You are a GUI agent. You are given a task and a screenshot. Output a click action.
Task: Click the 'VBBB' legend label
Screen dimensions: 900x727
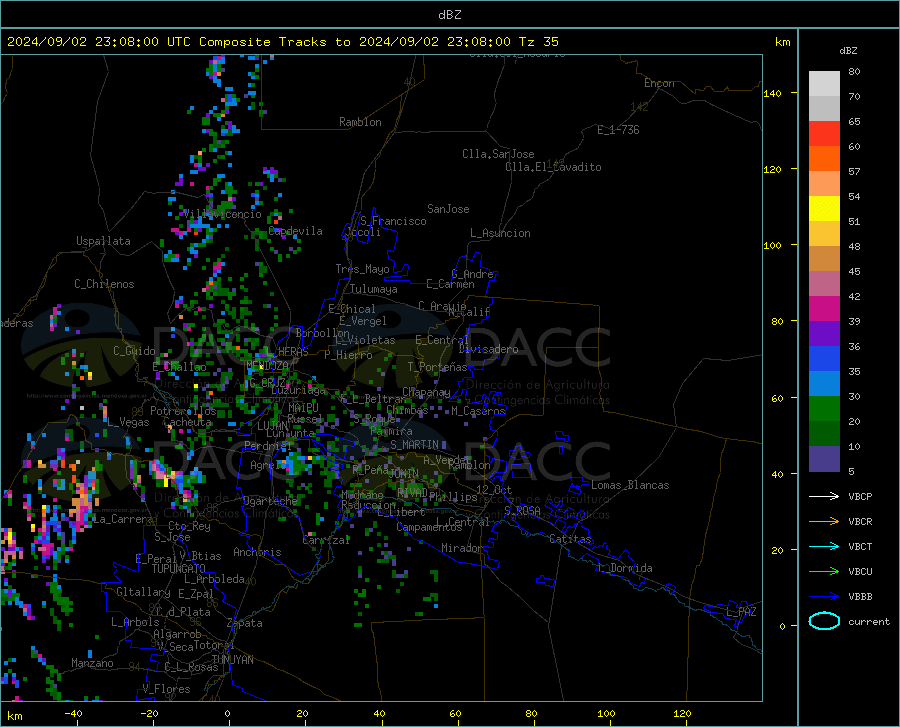(x=860, y=597)
